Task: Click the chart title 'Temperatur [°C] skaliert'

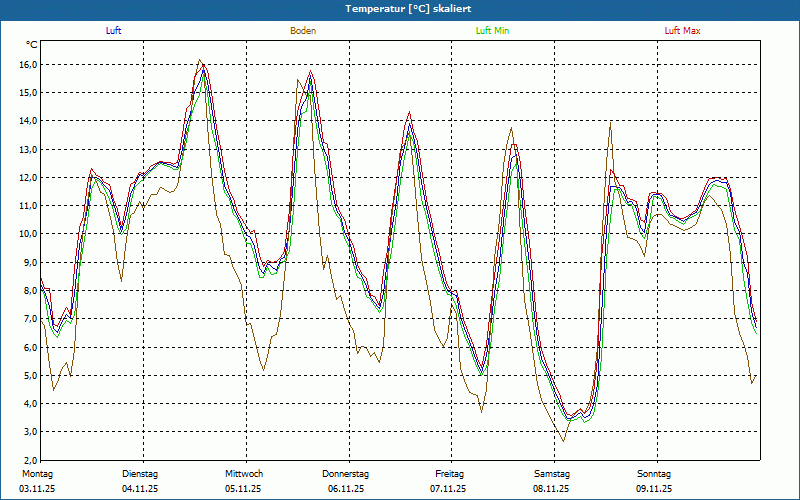Action: click(400, 9)
